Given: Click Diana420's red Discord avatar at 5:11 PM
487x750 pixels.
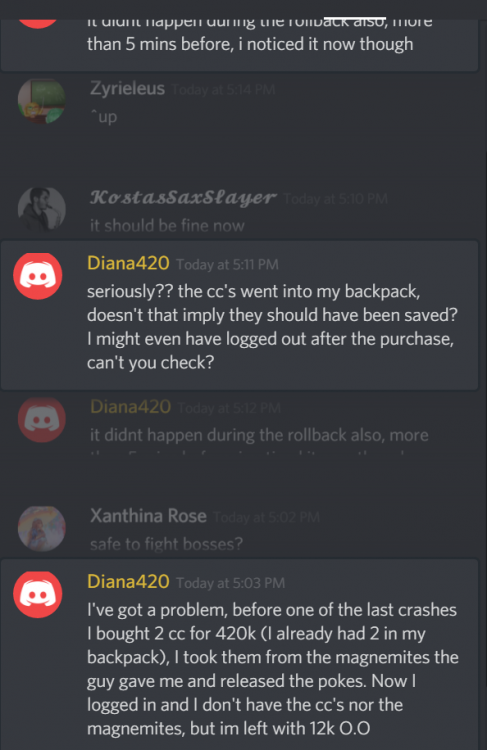Looking at the screenshot, I should click(x=38, y=276).
